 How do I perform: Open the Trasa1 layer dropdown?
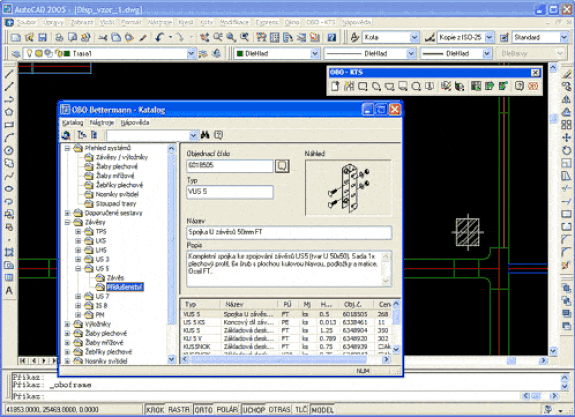click(191, 54)
